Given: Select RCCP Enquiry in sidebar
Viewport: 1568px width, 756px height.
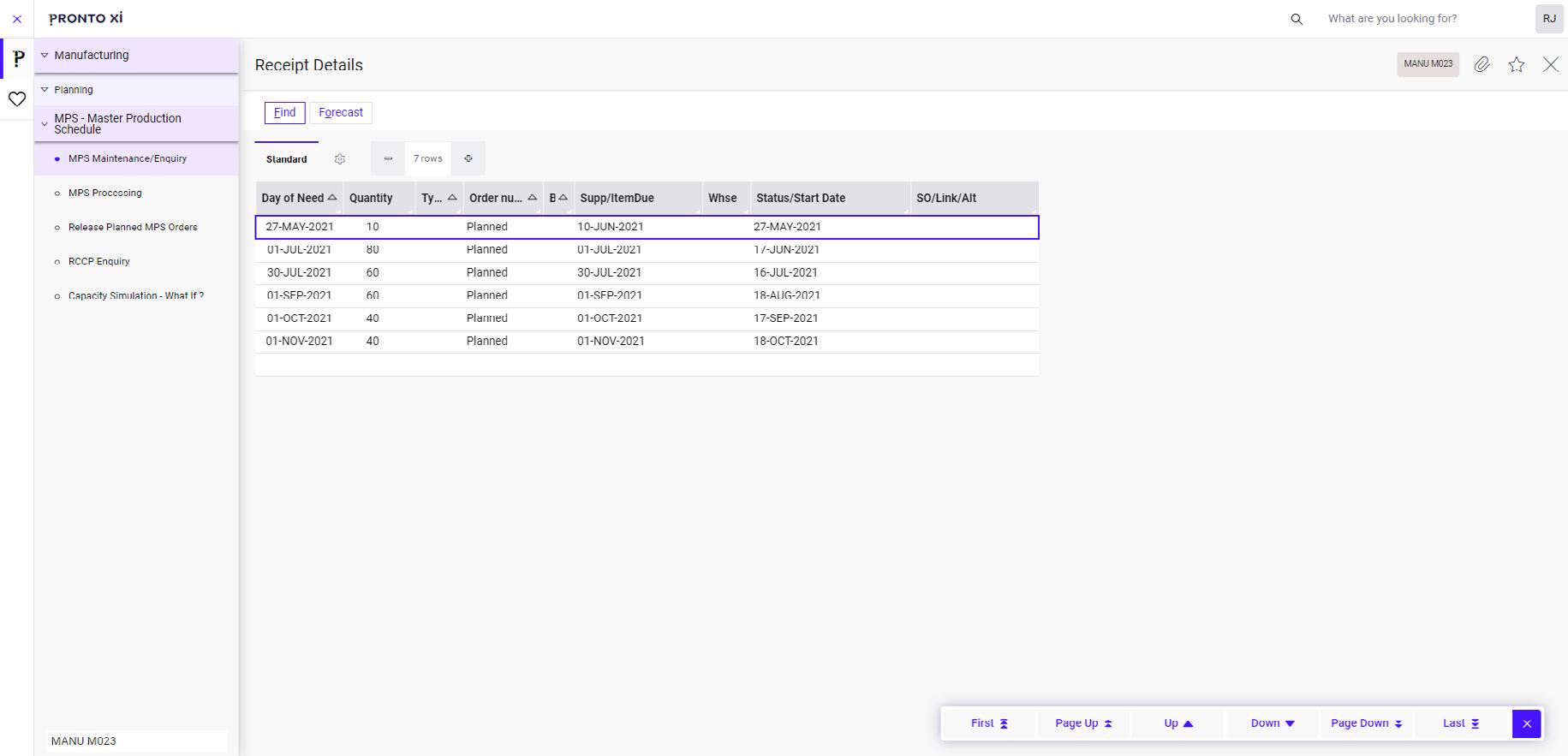Looking at the screenshot, I should [x=99, y=261].
